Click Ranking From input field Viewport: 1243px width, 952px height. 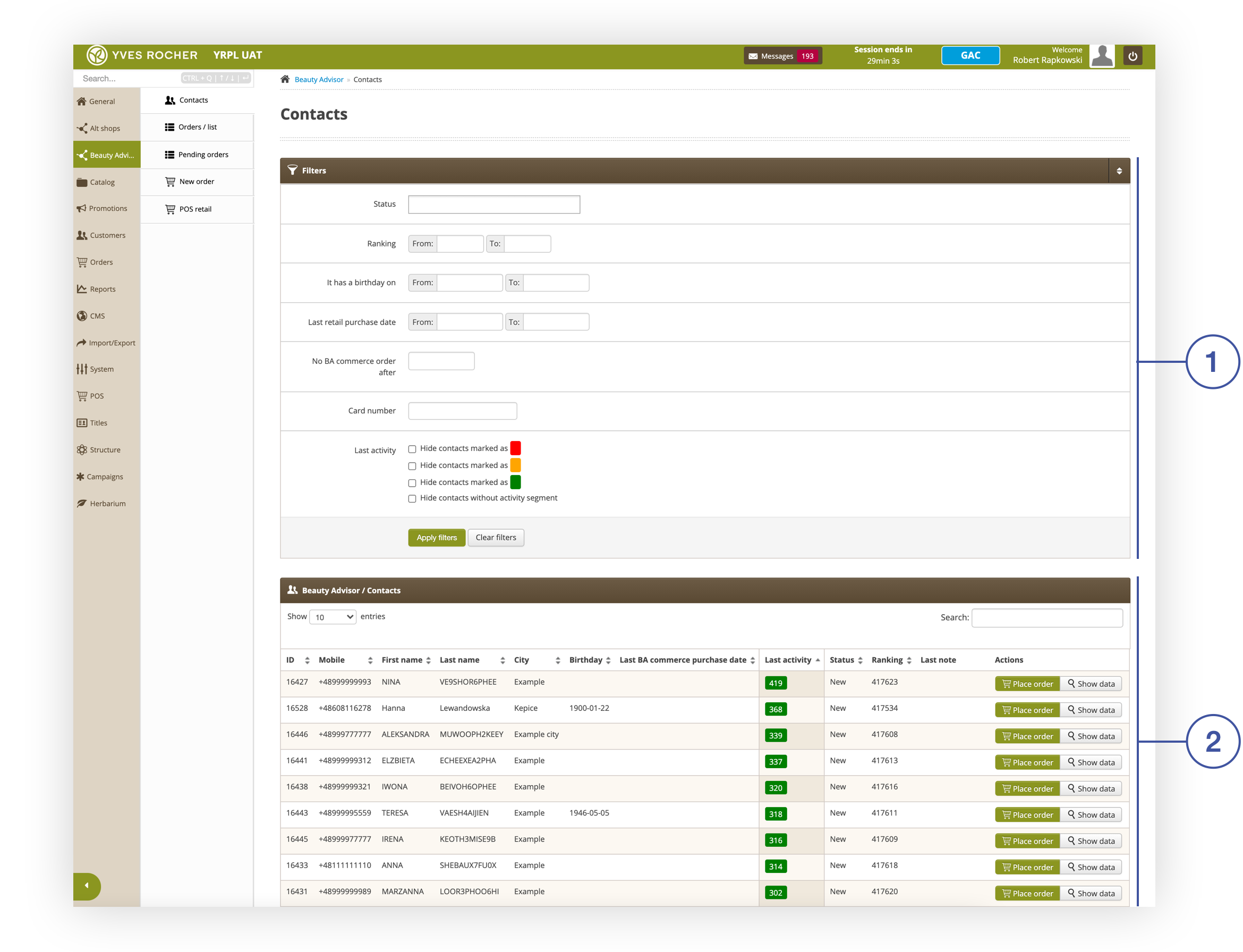tap(460, 244)
